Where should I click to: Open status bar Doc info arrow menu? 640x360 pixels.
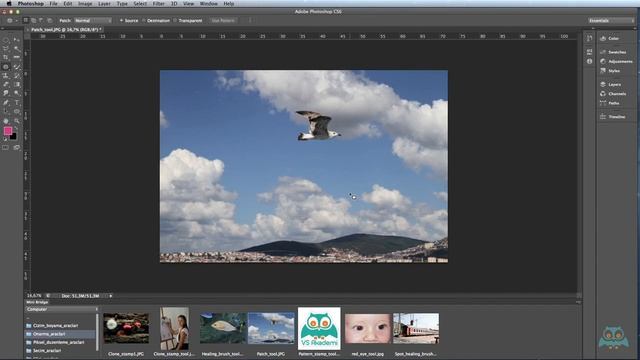[111, 296]
